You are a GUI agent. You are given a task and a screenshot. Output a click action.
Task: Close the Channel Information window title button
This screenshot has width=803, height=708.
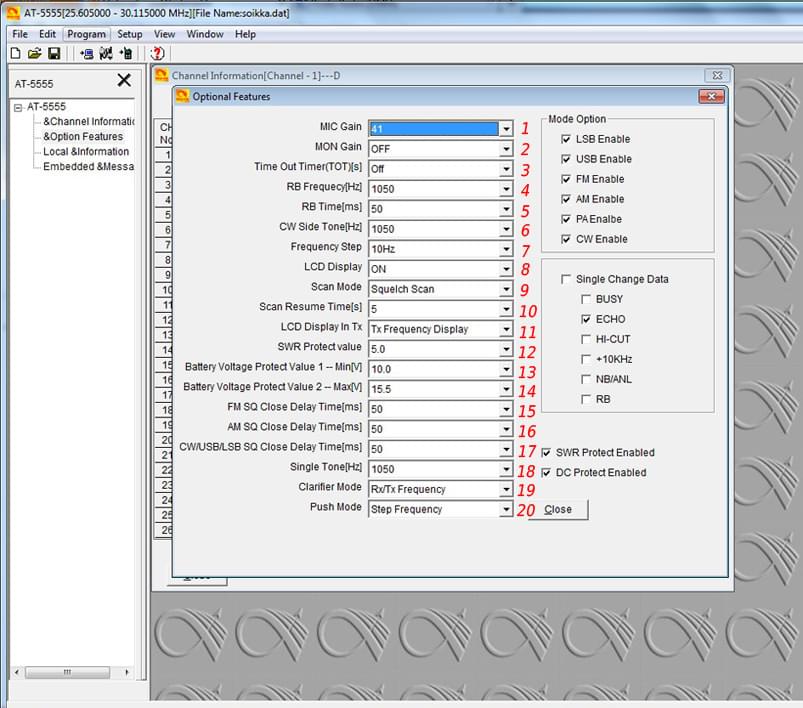point(717,75)
